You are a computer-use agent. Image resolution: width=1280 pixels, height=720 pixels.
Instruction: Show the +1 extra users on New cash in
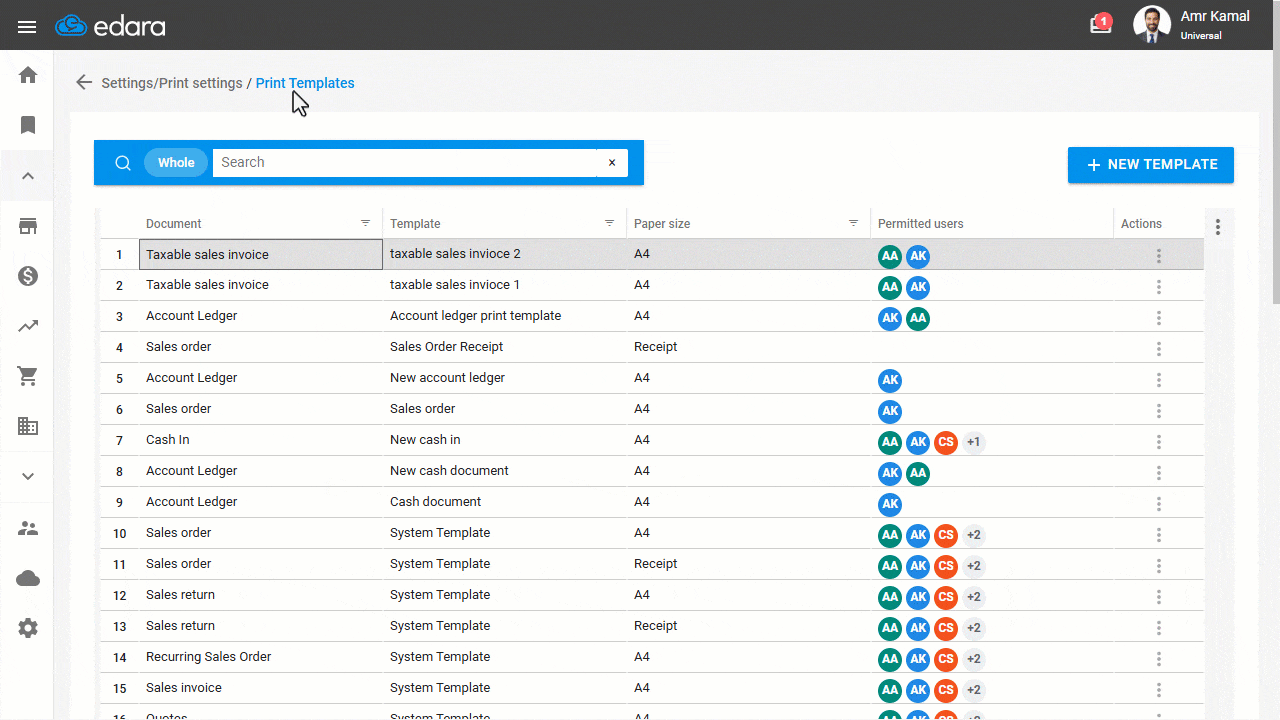pyautogui.click(x=974, y=442)
